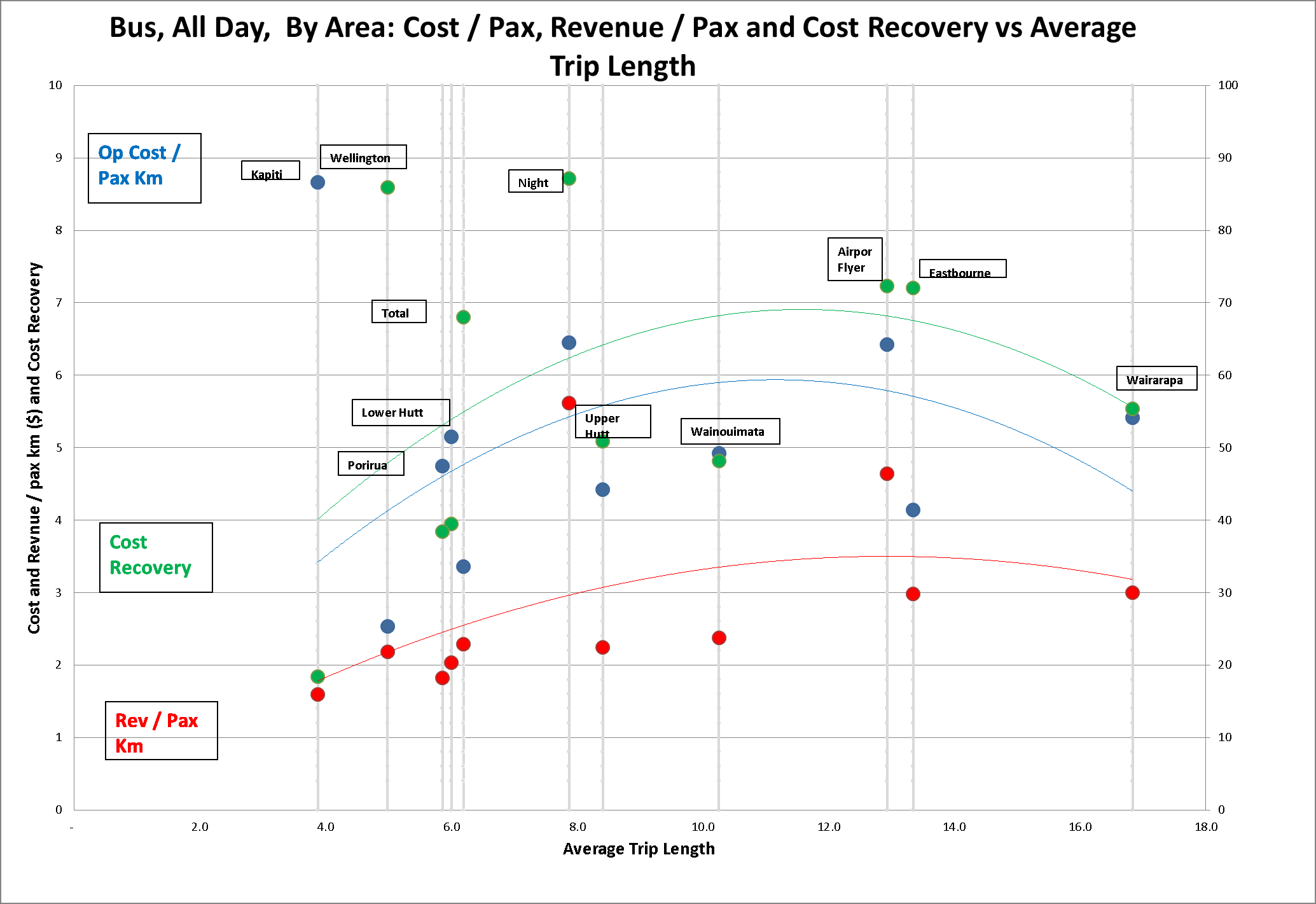1316x904 pixels.
Task: Select the Wainouimata label box
Action: tap(730, 431)
